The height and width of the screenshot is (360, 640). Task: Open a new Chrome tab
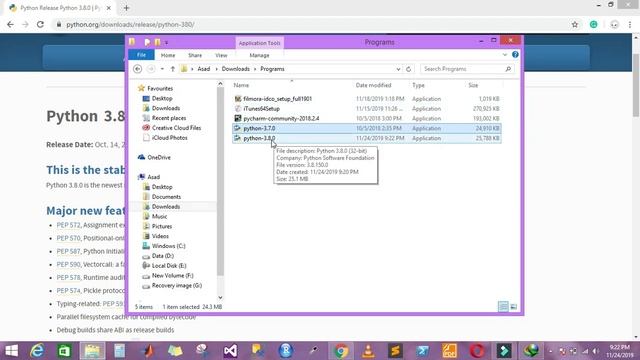pyautogui.click(x=126, y=8)
